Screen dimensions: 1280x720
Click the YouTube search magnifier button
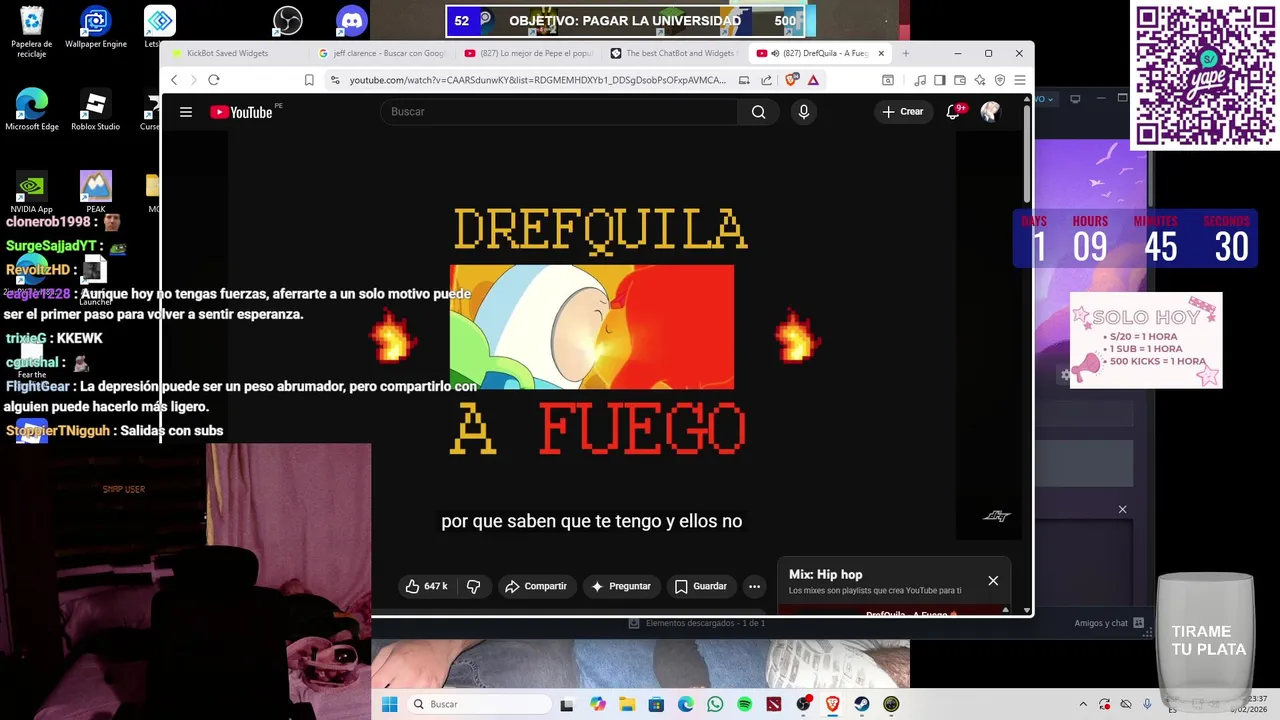click(x=758, y=112)
